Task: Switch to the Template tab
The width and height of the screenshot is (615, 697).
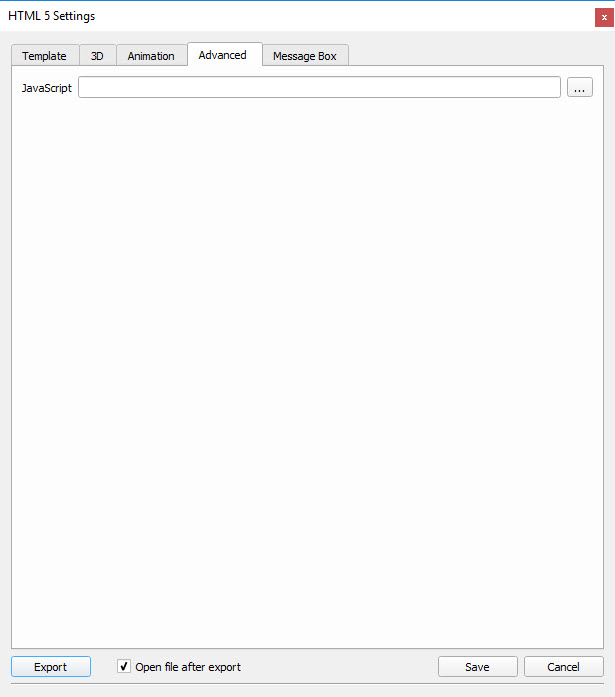Action: [45, 56]
